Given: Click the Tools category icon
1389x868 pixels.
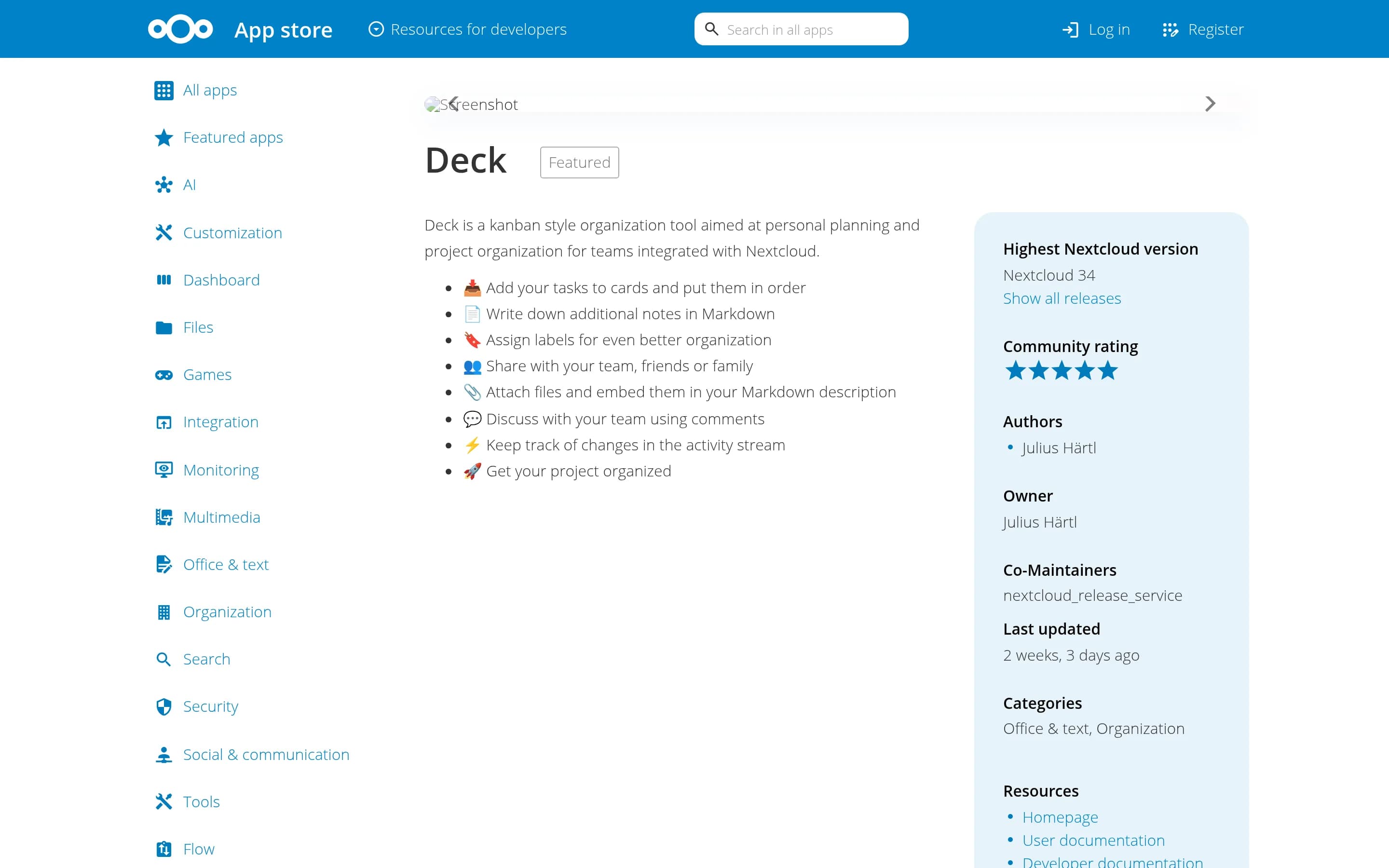Looking at the screenshot, I should (163, 801).
